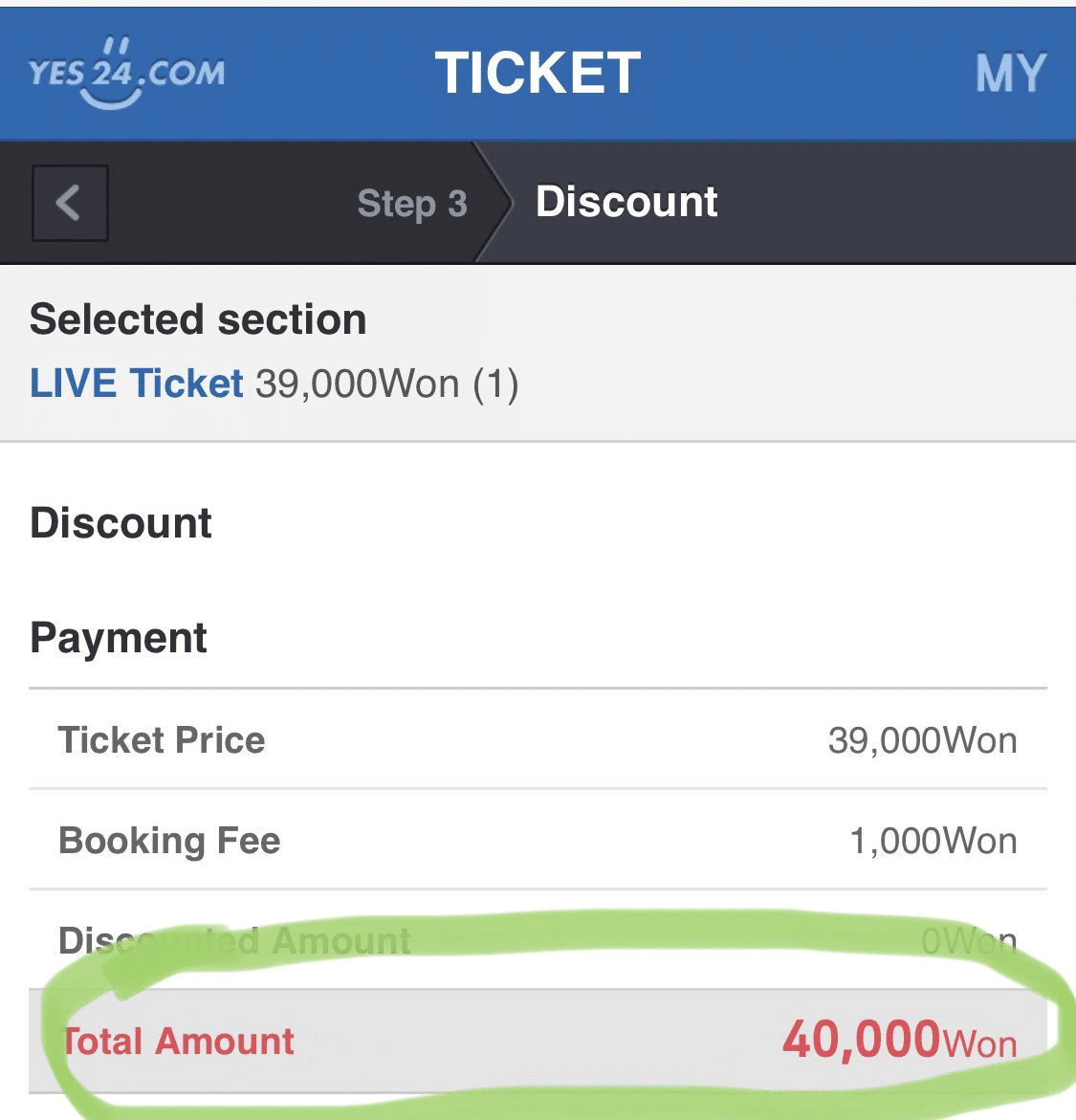1076x1120 pixels.
Task: Click the 1,000Won booking fee value
Action: tap(933, 841)
